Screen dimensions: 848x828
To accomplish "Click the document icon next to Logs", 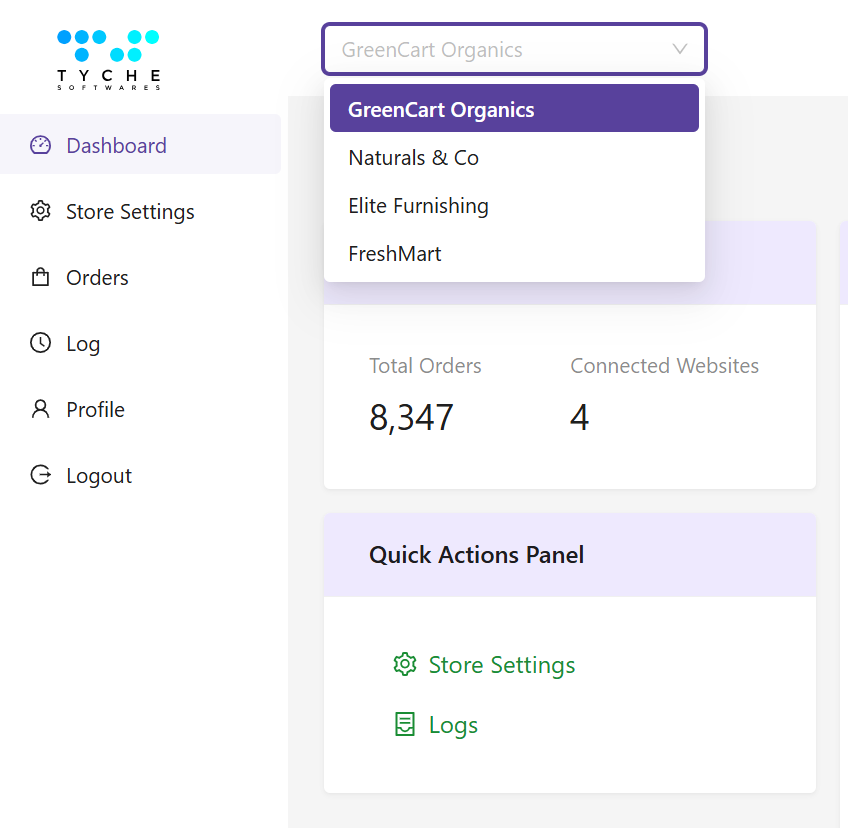I will [405, 724].
